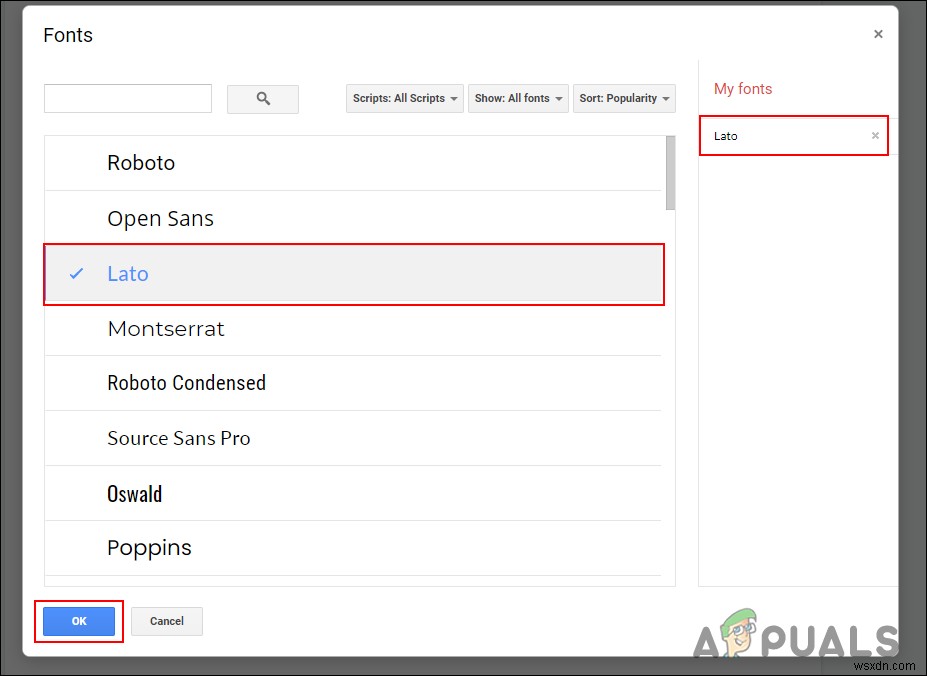927x676 pixels.
Task: Select Lato in My fonts list
Action: coord(727,136)
